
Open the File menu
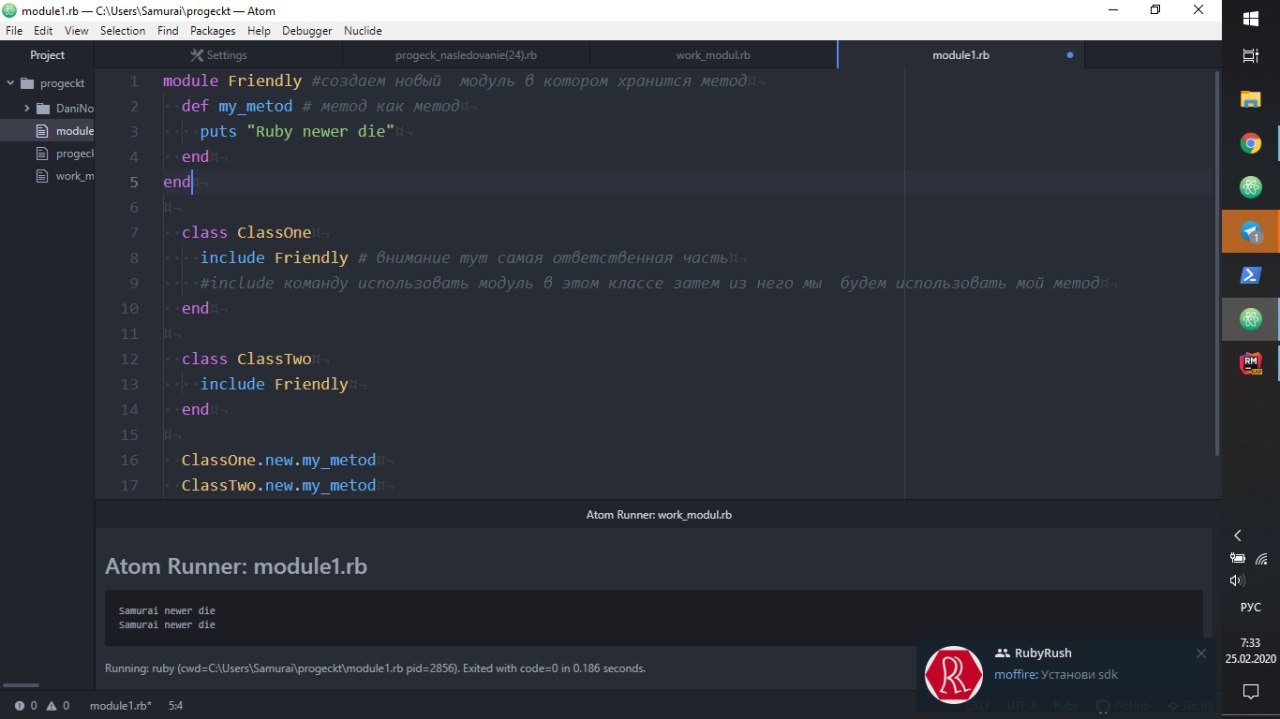tap(14, 31)
